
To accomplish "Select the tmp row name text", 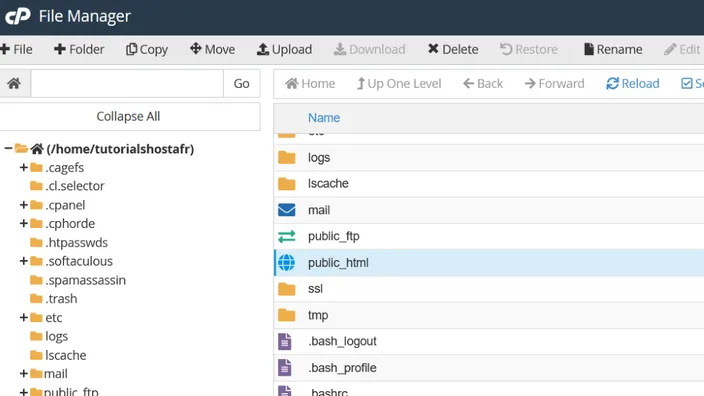I will (318, 315).
